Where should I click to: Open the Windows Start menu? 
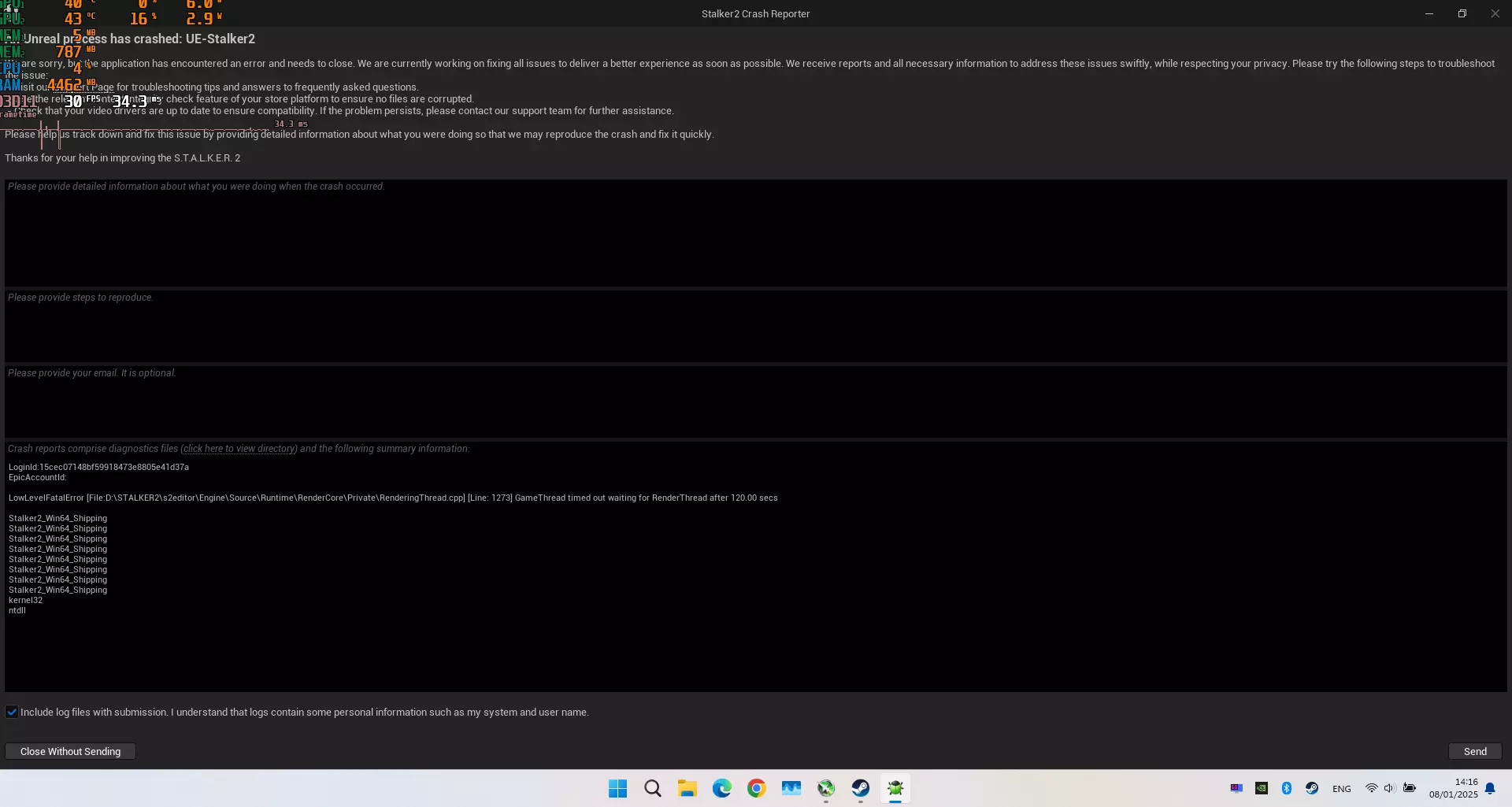coord(618,788)
